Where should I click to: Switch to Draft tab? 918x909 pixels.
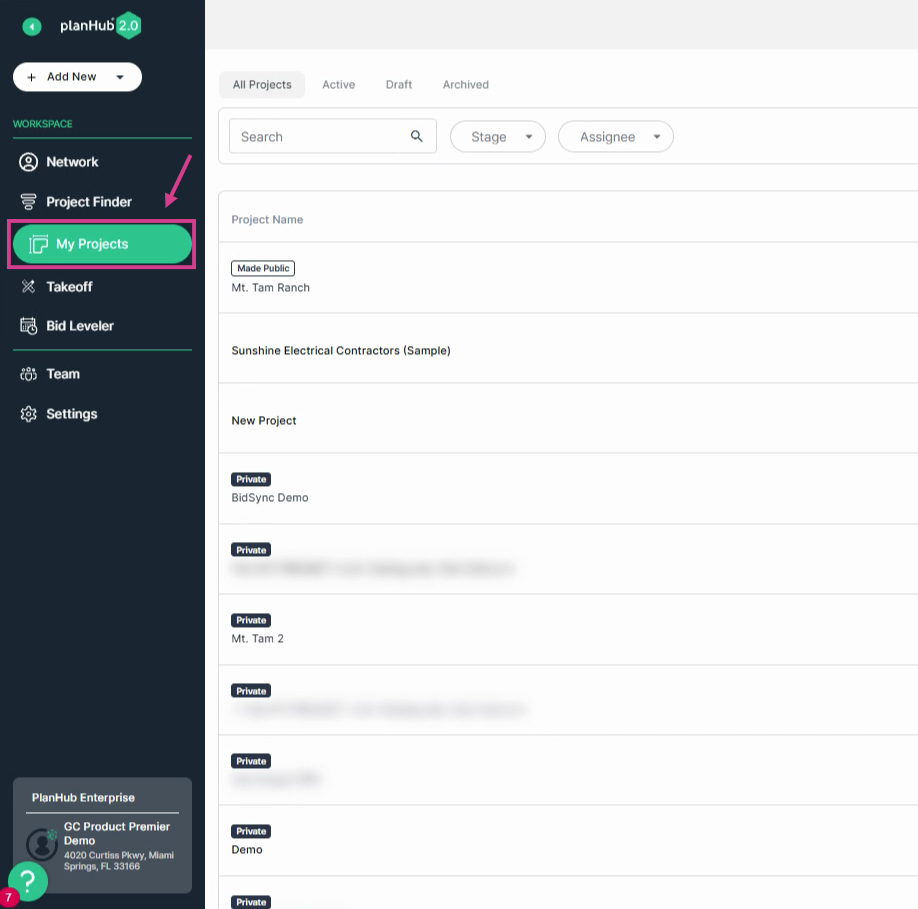tap(399, 85)
